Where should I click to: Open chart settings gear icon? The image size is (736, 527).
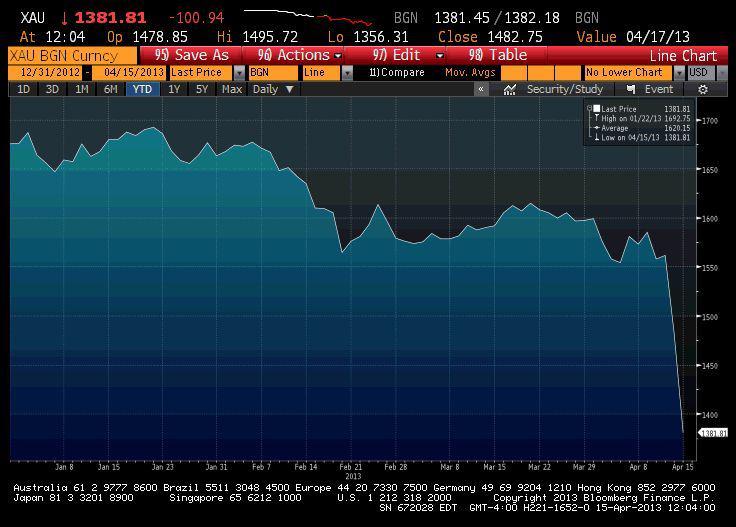coord(703,89)
